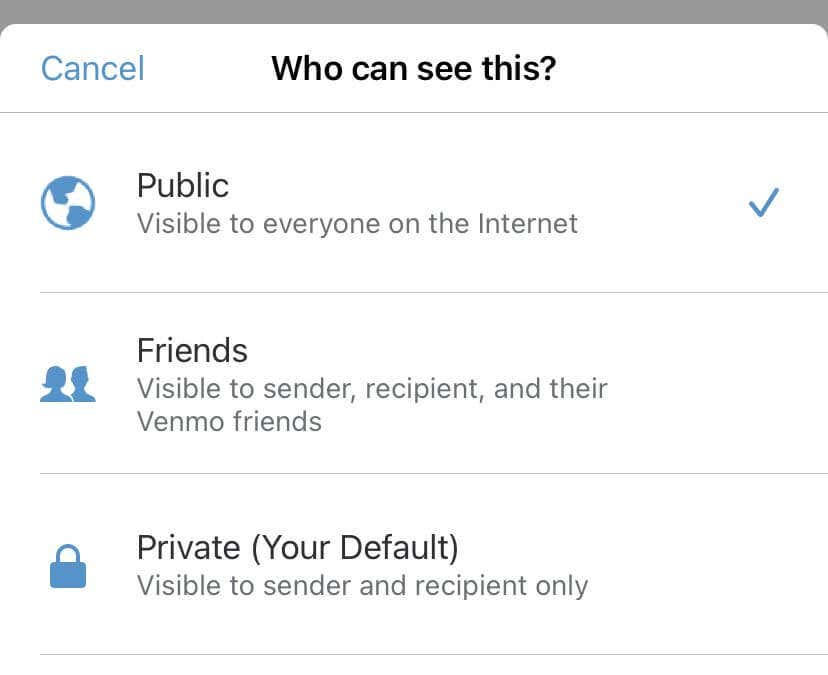Image resolution: width=828 pixels, height=675 pixels.
Task: Click the lock symbol on the Private row
Action: tap(67, 566)
